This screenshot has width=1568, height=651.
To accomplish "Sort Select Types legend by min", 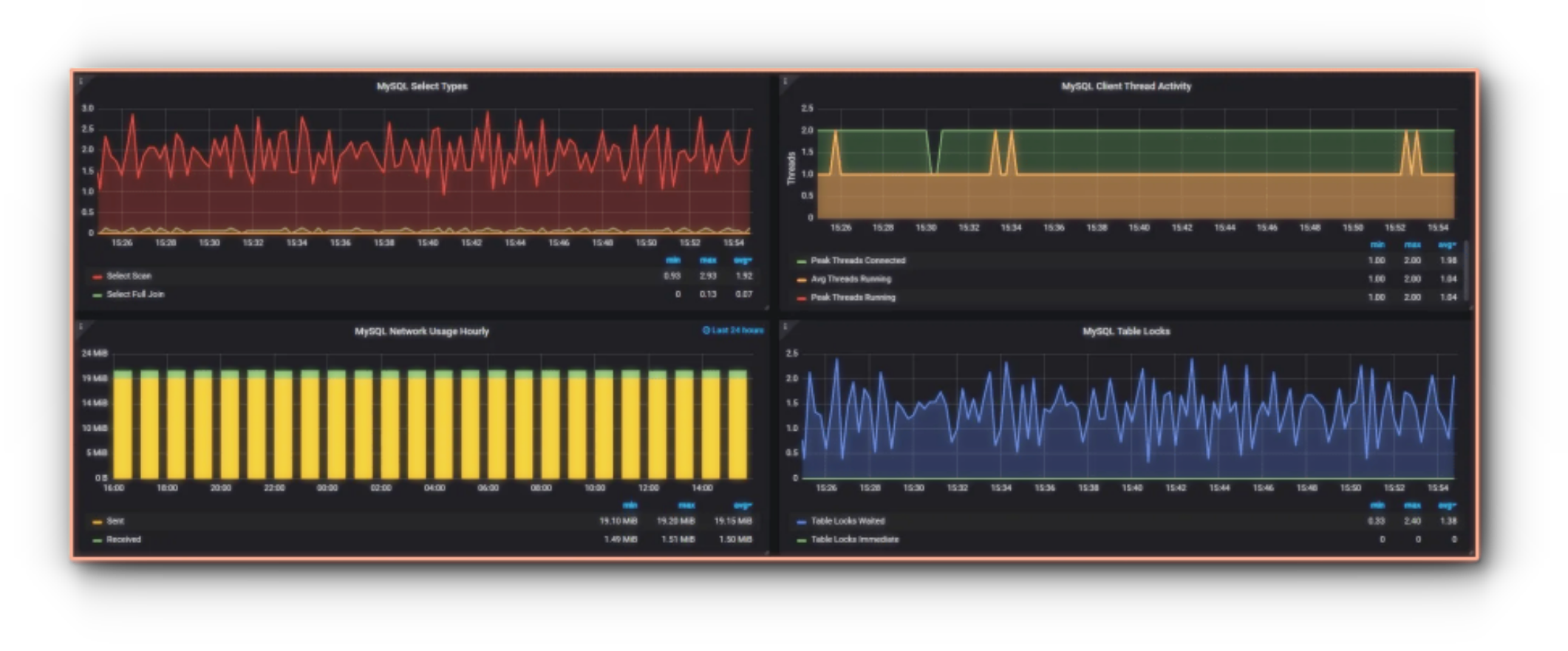I will (x=672, y=260).
